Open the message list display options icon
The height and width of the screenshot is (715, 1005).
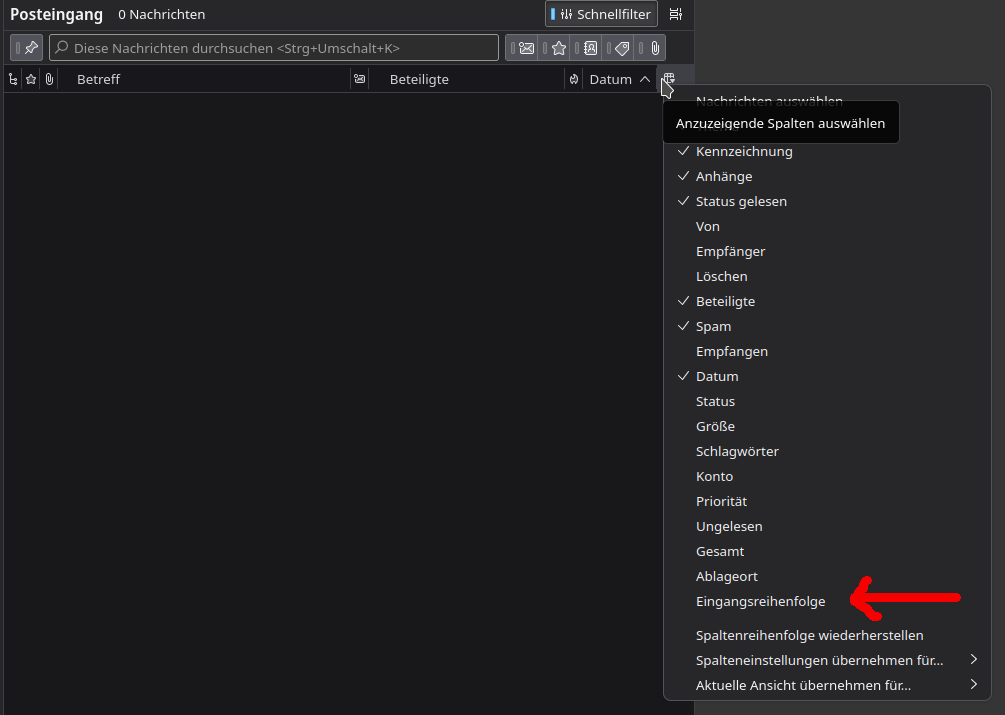click(x=676, y=14)
